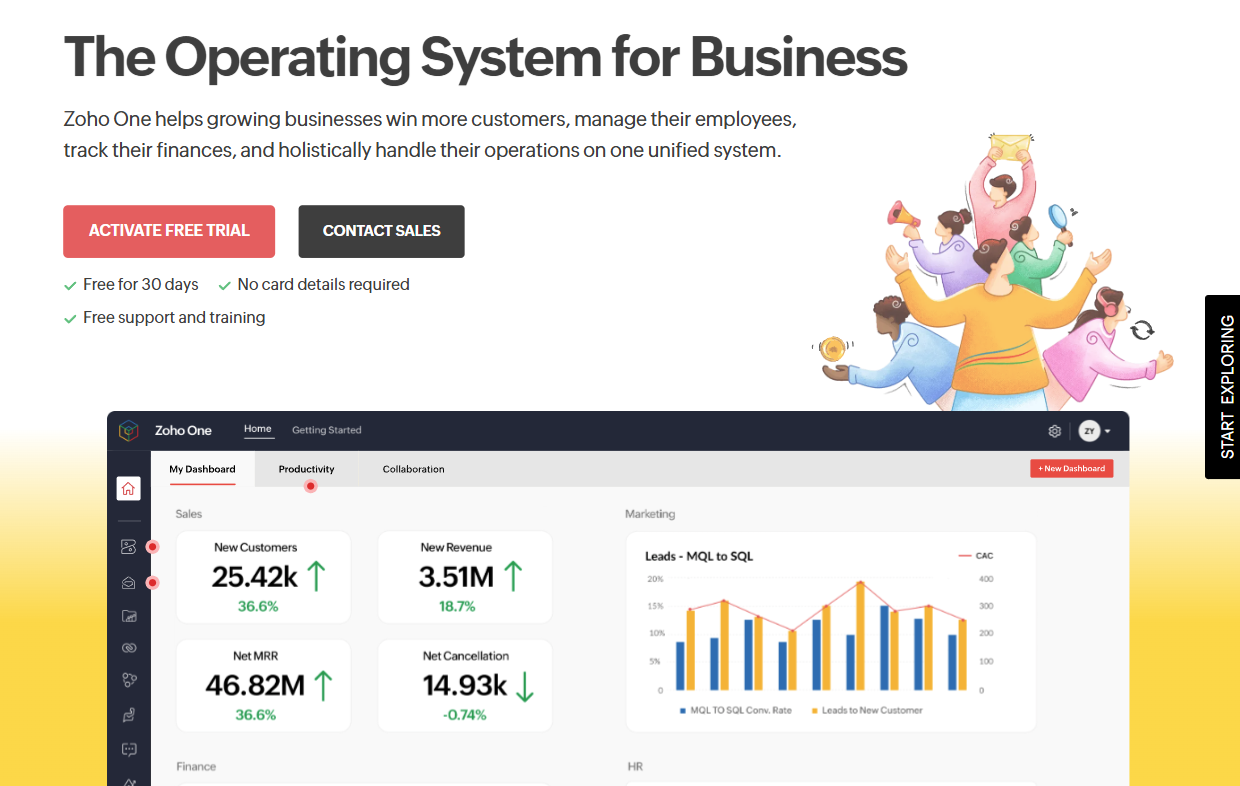
Task: Click the red hotspot beside the envelope sidebar icon
Action: coord(153,583)
